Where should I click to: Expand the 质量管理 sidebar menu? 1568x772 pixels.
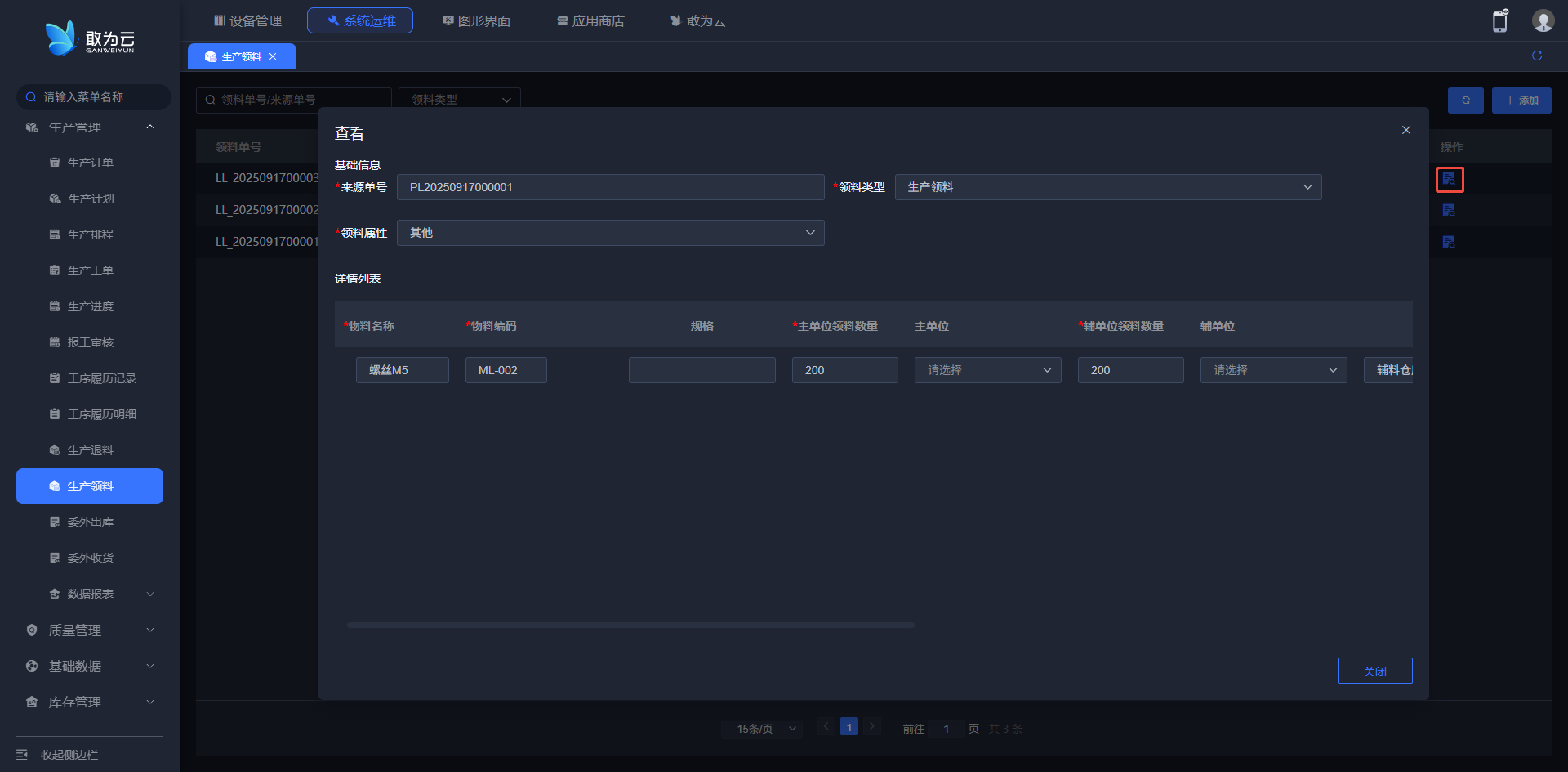coord(90,630)
